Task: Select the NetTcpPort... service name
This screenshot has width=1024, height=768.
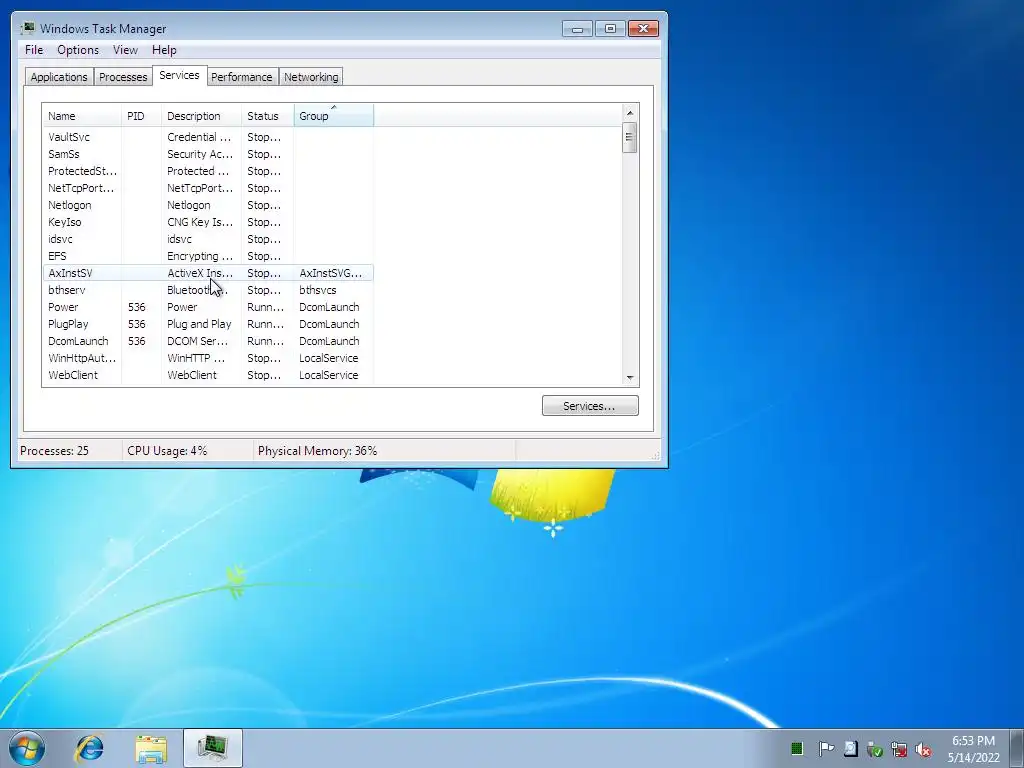Action: (81, 188)
